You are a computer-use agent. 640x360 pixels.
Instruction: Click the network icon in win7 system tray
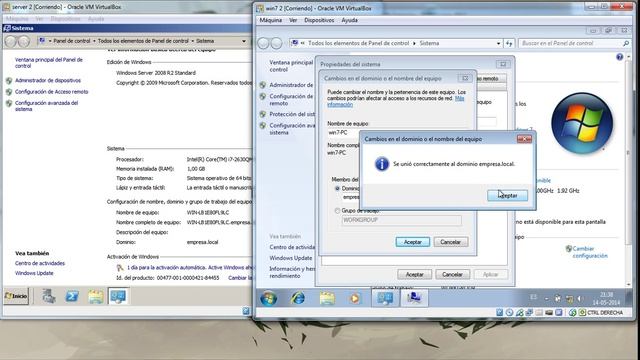point(569,299)
